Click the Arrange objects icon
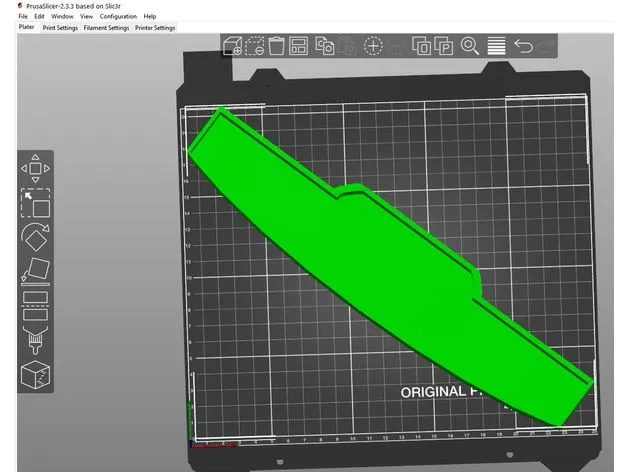628x472 pixels. [x=298, y=46]
